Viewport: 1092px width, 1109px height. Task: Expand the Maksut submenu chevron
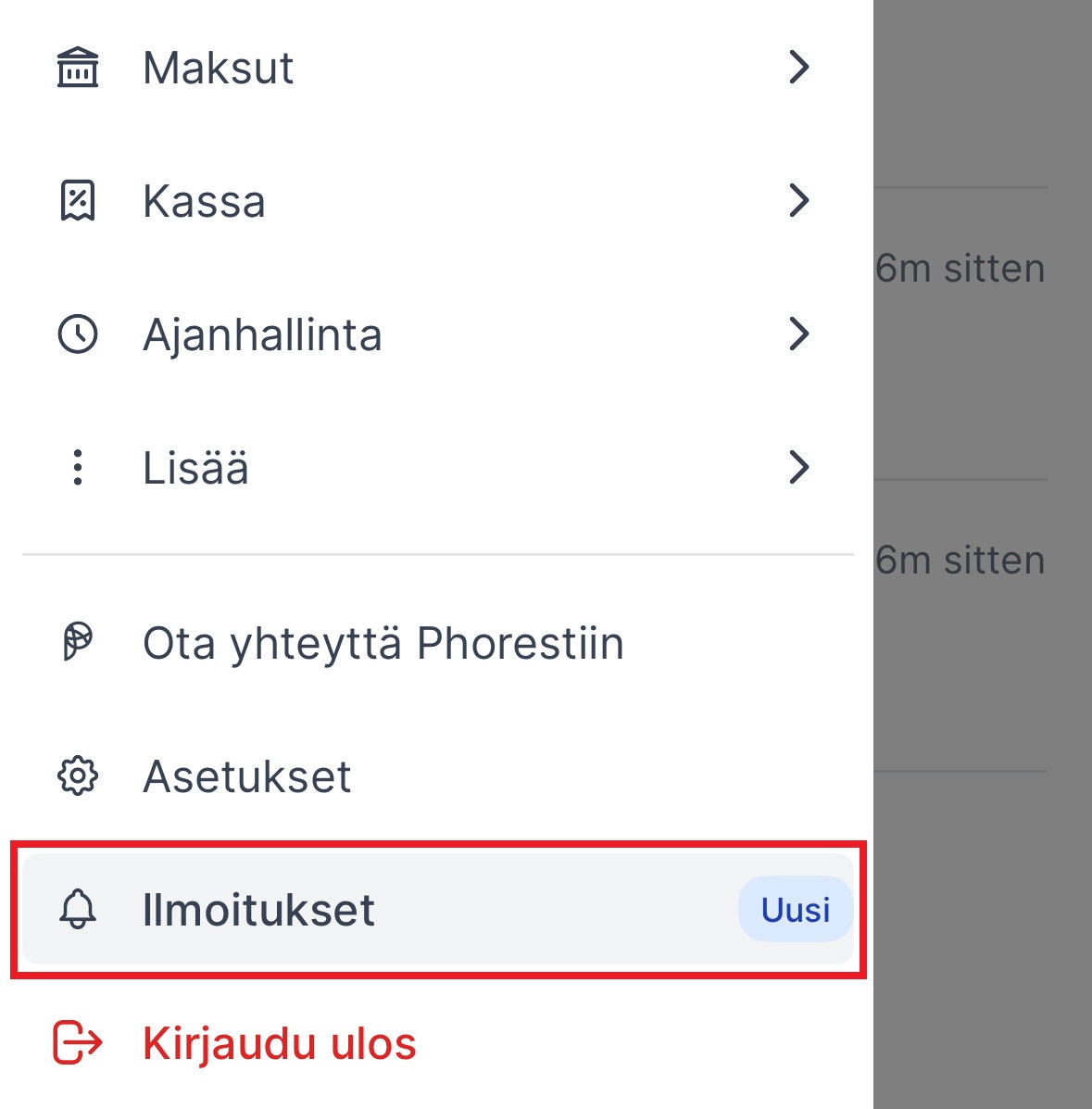pyautogui.click(x=798, y=68)
